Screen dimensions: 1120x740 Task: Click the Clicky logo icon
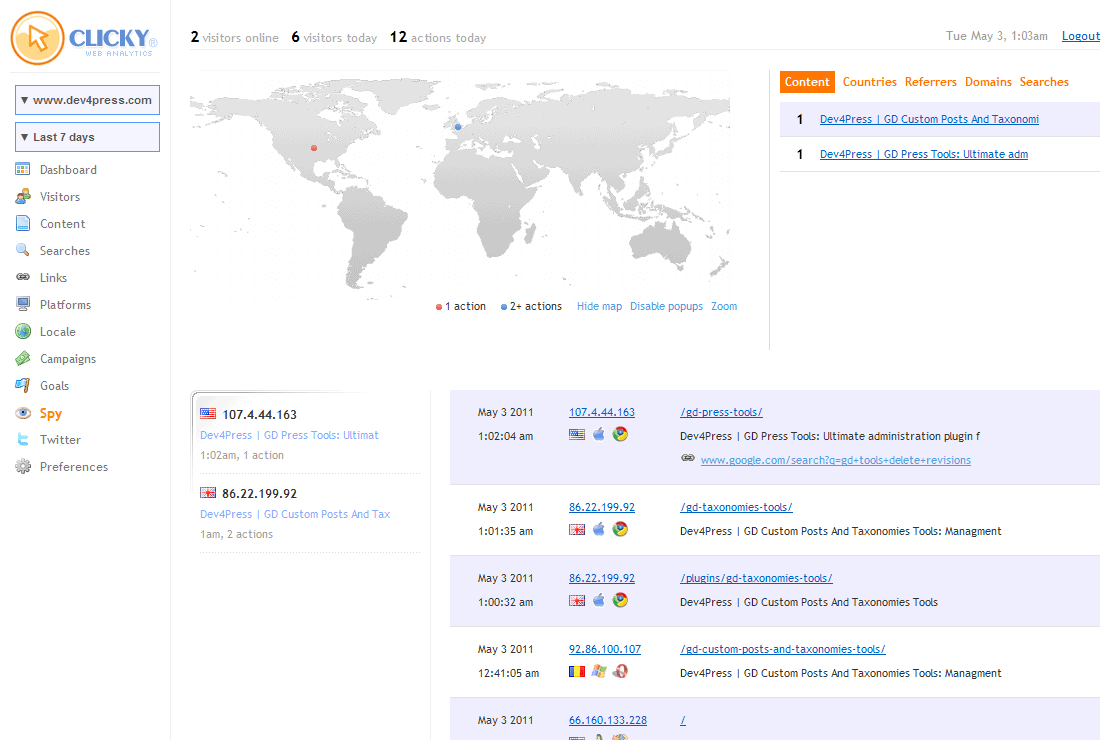38,38
